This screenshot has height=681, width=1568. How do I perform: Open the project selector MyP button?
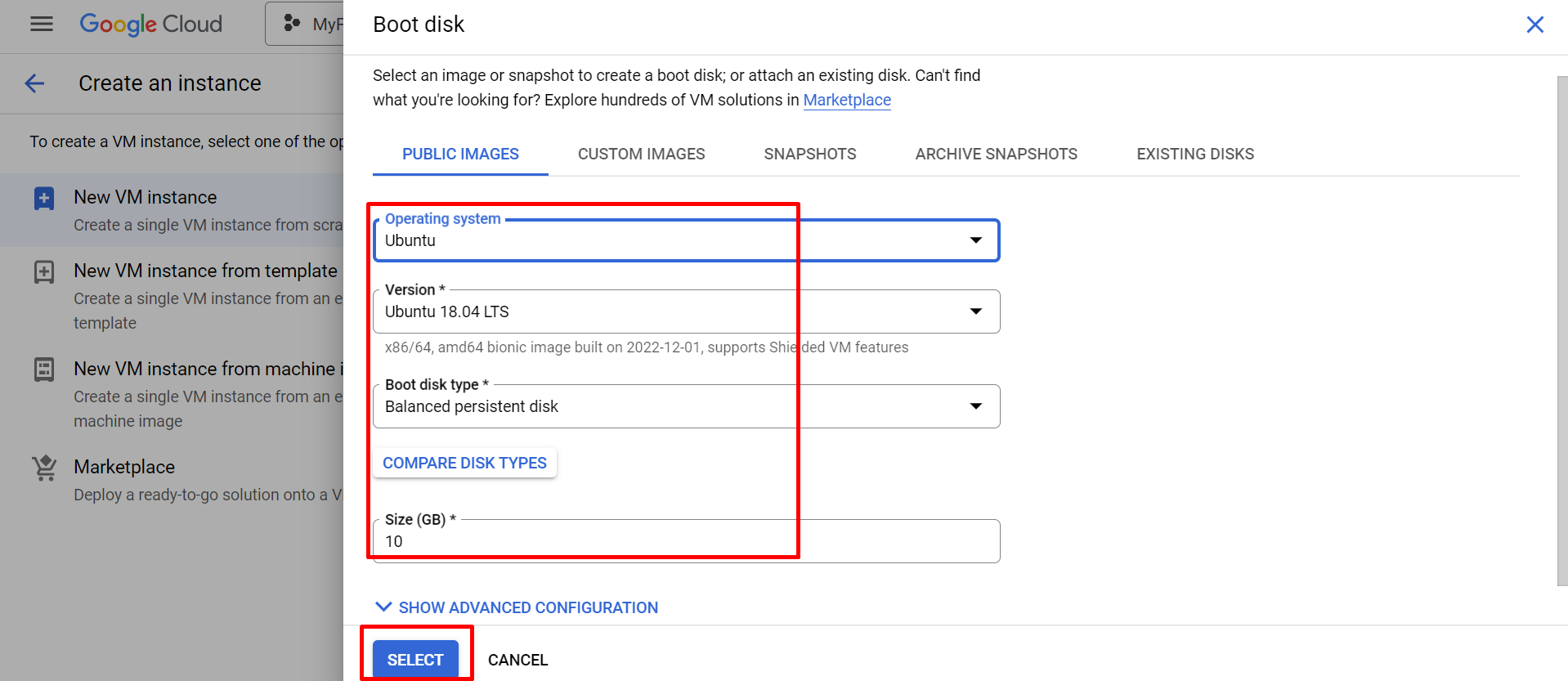[306, 24]
